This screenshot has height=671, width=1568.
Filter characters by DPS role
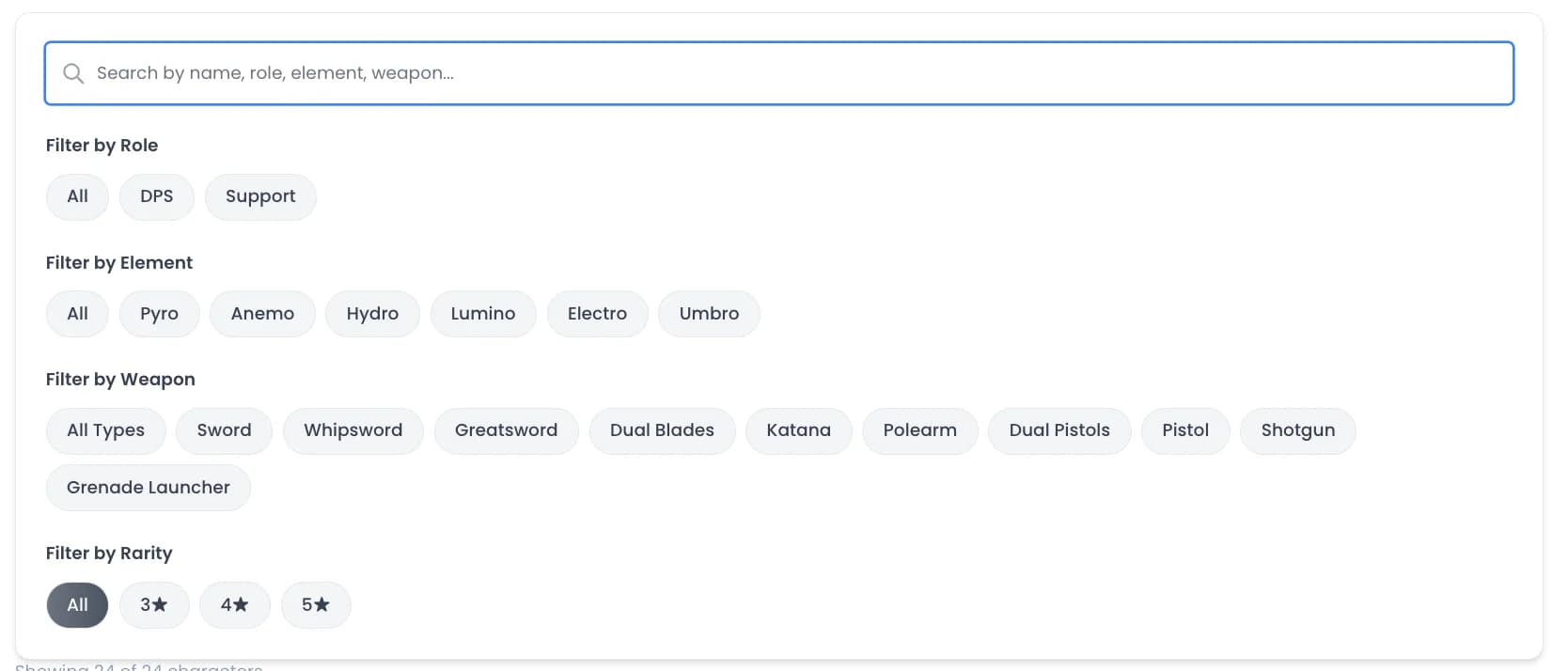157,196
